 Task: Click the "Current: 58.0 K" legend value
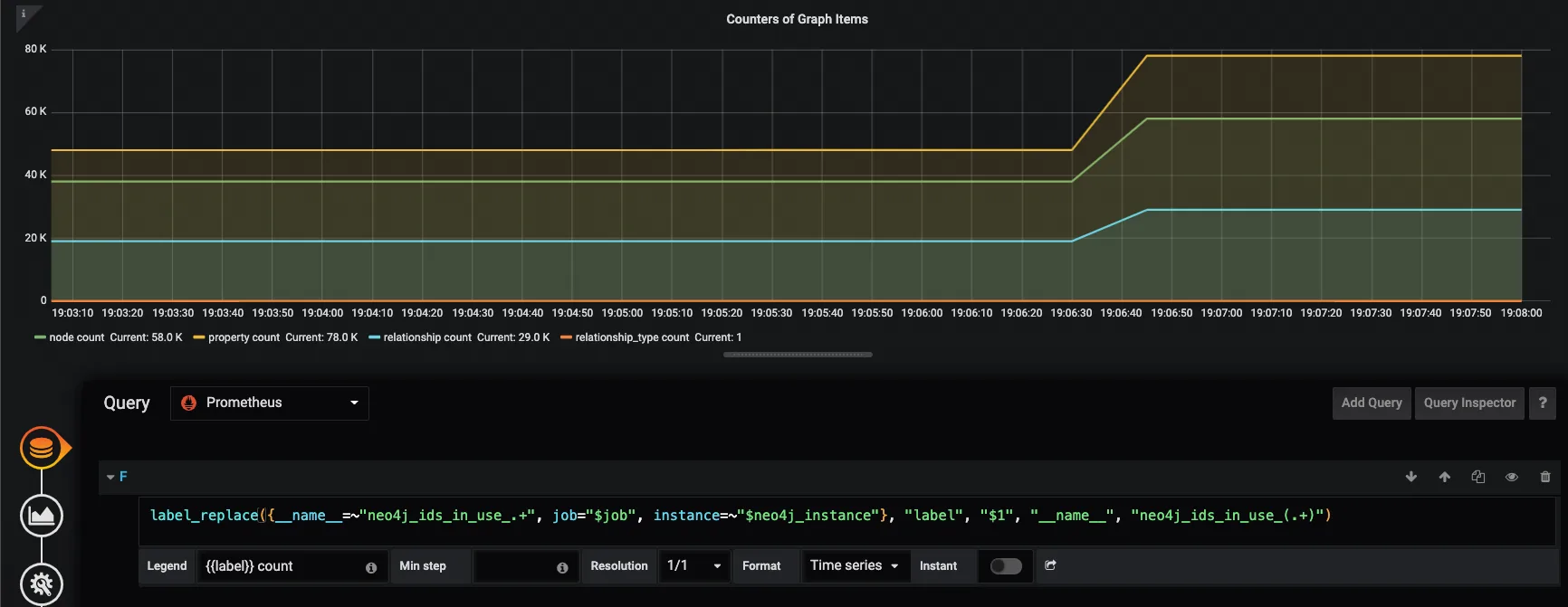pos(146,337)
